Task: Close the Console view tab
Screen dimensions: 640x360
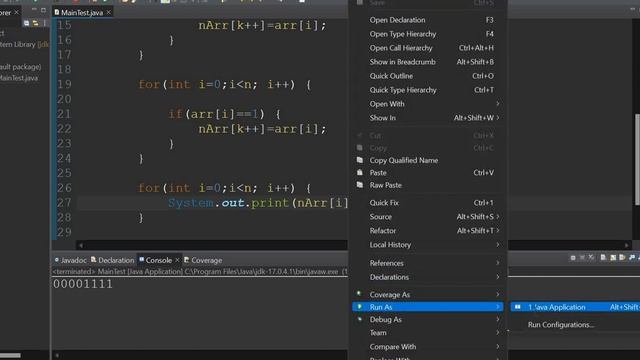Action: [x=177, y=260]
